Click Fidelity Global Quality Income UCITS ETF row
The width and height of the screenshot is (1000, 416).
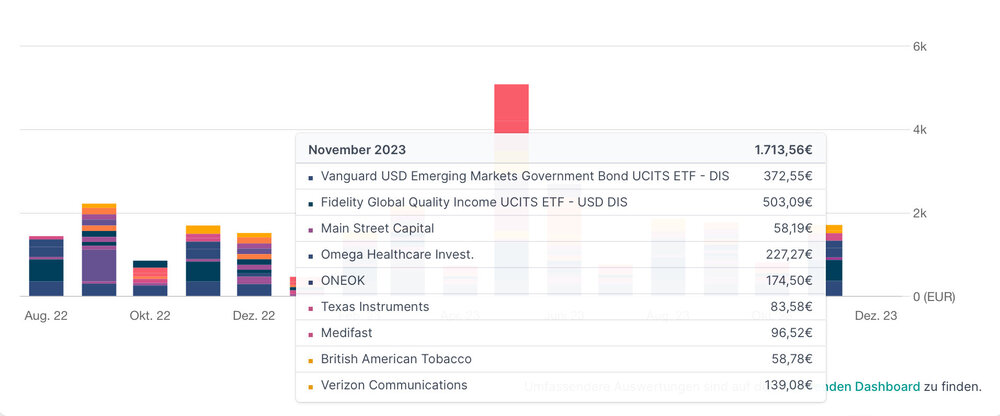474,202
